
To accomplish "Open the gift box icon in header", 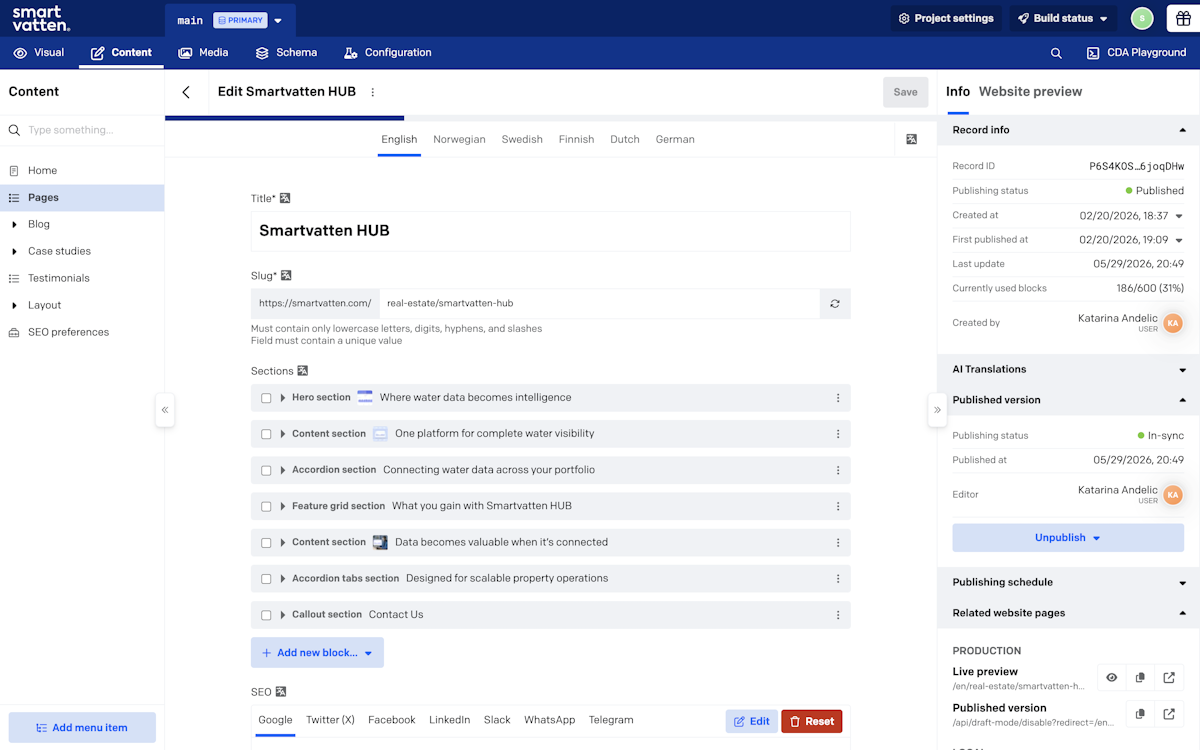I will coord(1183,18).
